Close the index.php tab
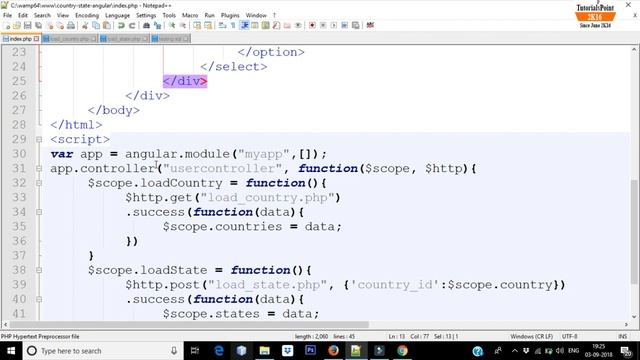 [36, 39]
